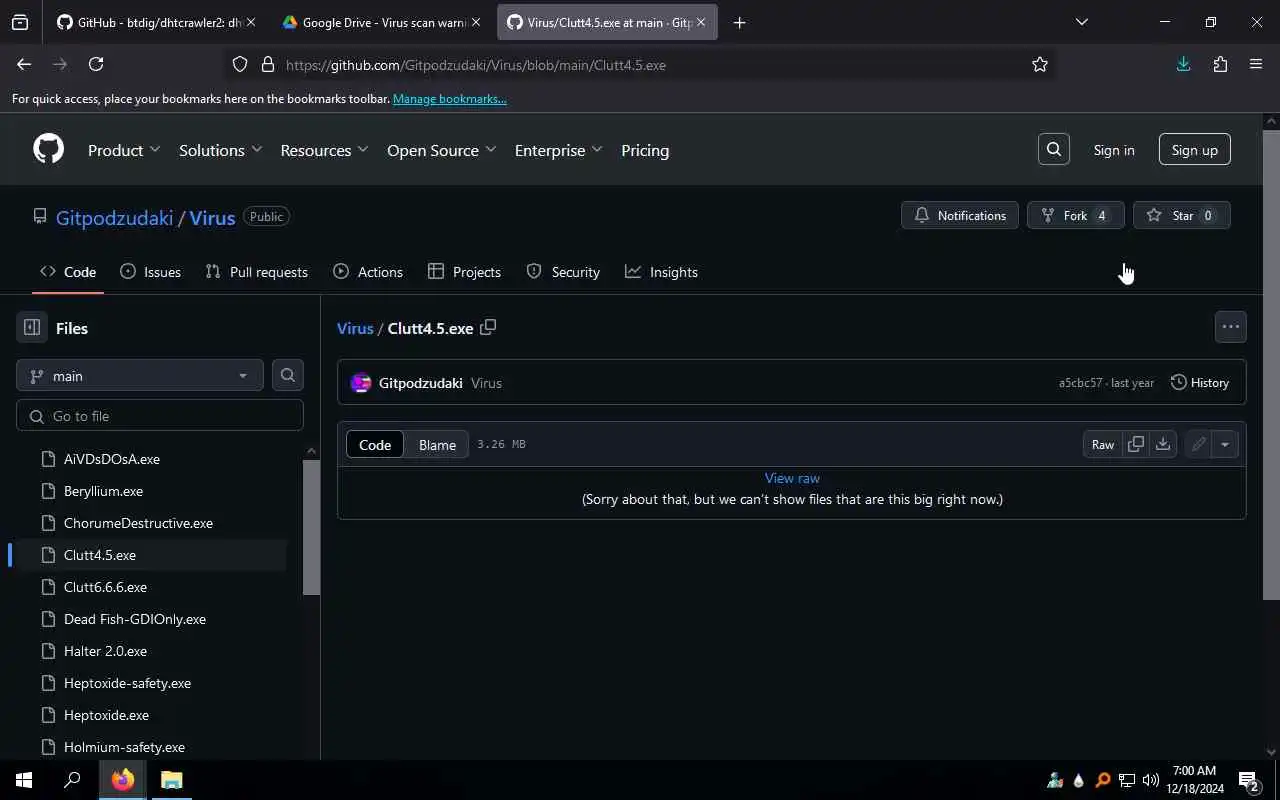Copy raw file contents icon
The height and width of the screenshot is (800, 1280).
pos(1136,444)
